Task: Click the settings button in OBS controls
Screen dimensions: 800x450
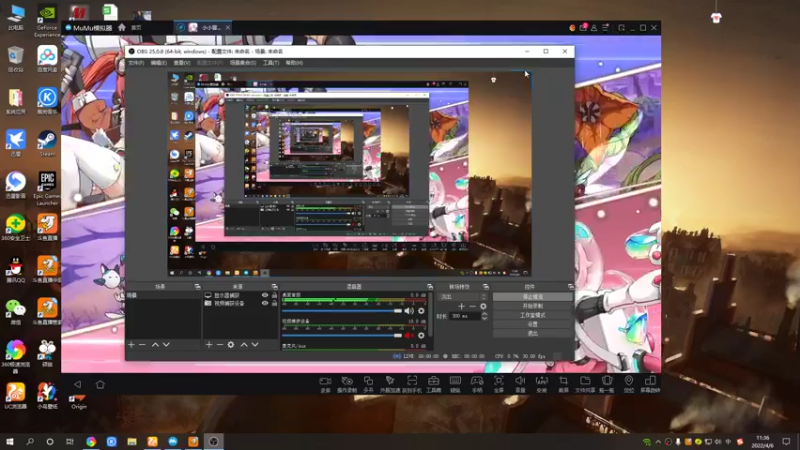Action: [x=533, y=324]
